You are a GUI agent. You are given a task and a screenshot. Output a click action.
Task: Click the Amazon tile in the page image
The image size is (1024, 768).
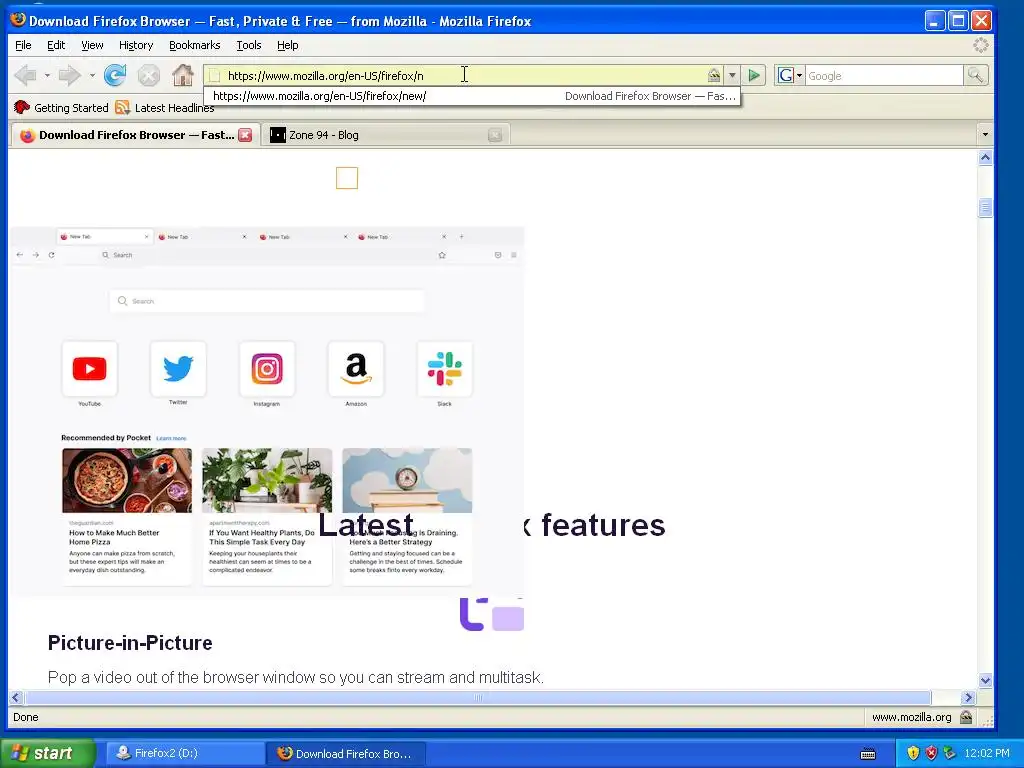click(x=356, y=369)
